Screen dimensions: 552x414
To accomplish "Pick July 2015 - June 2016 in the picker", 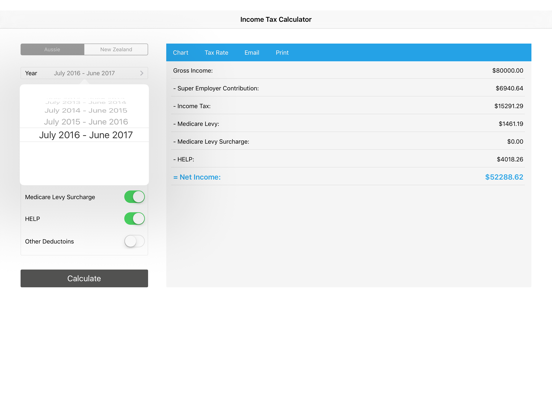I will tap(86, 122).
